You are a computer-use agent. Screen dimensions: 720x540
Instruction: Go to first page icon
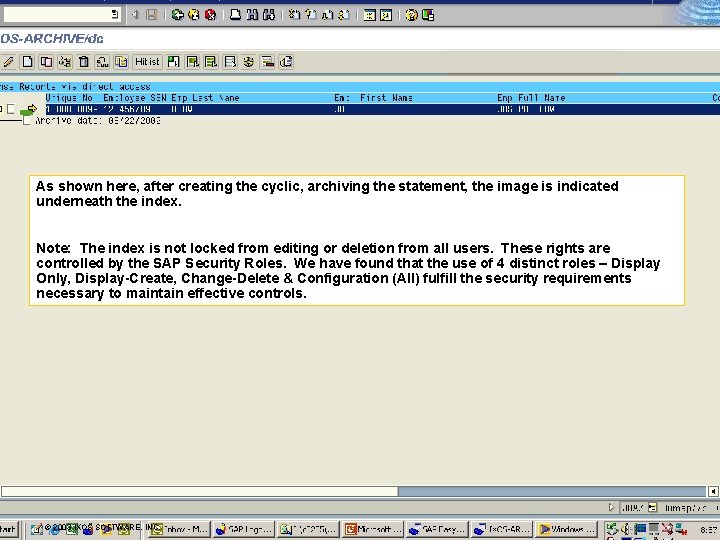[x=294, y=15]
